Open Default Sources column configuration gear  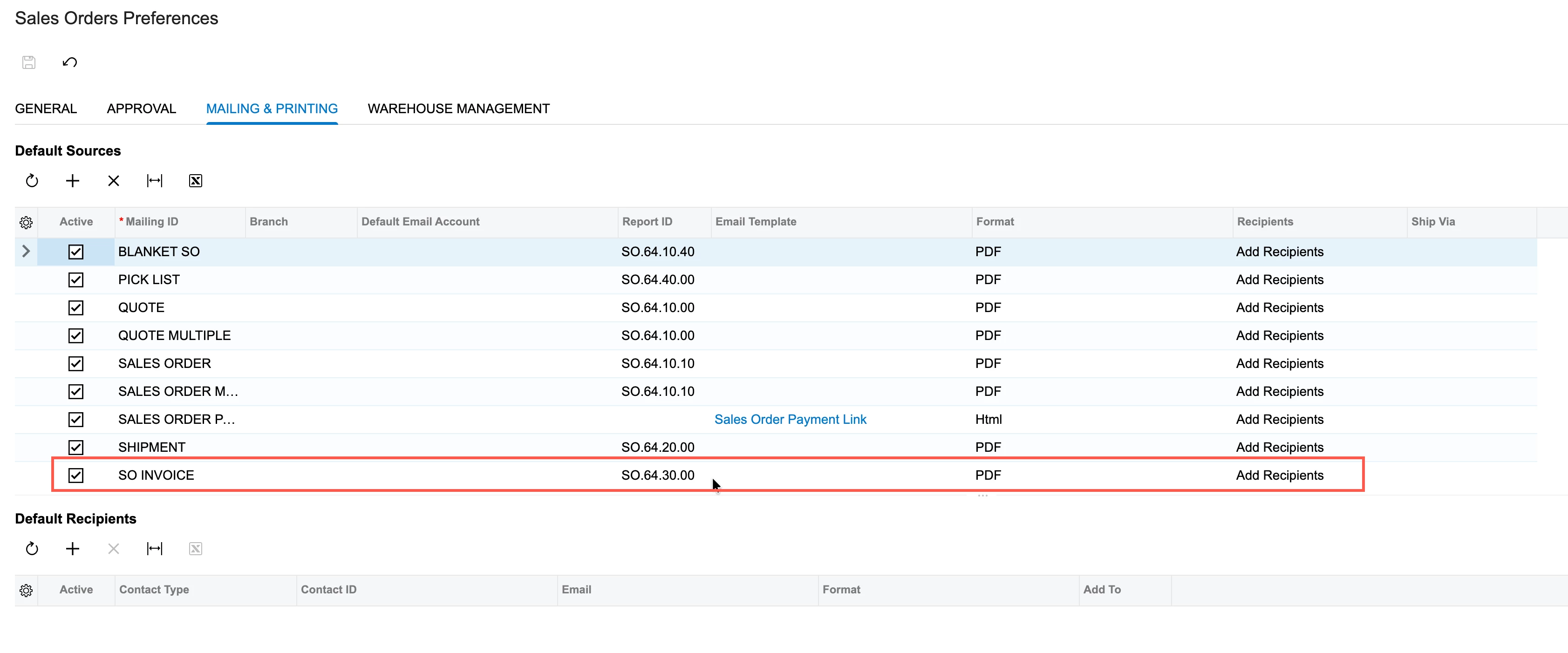[26, 223]
